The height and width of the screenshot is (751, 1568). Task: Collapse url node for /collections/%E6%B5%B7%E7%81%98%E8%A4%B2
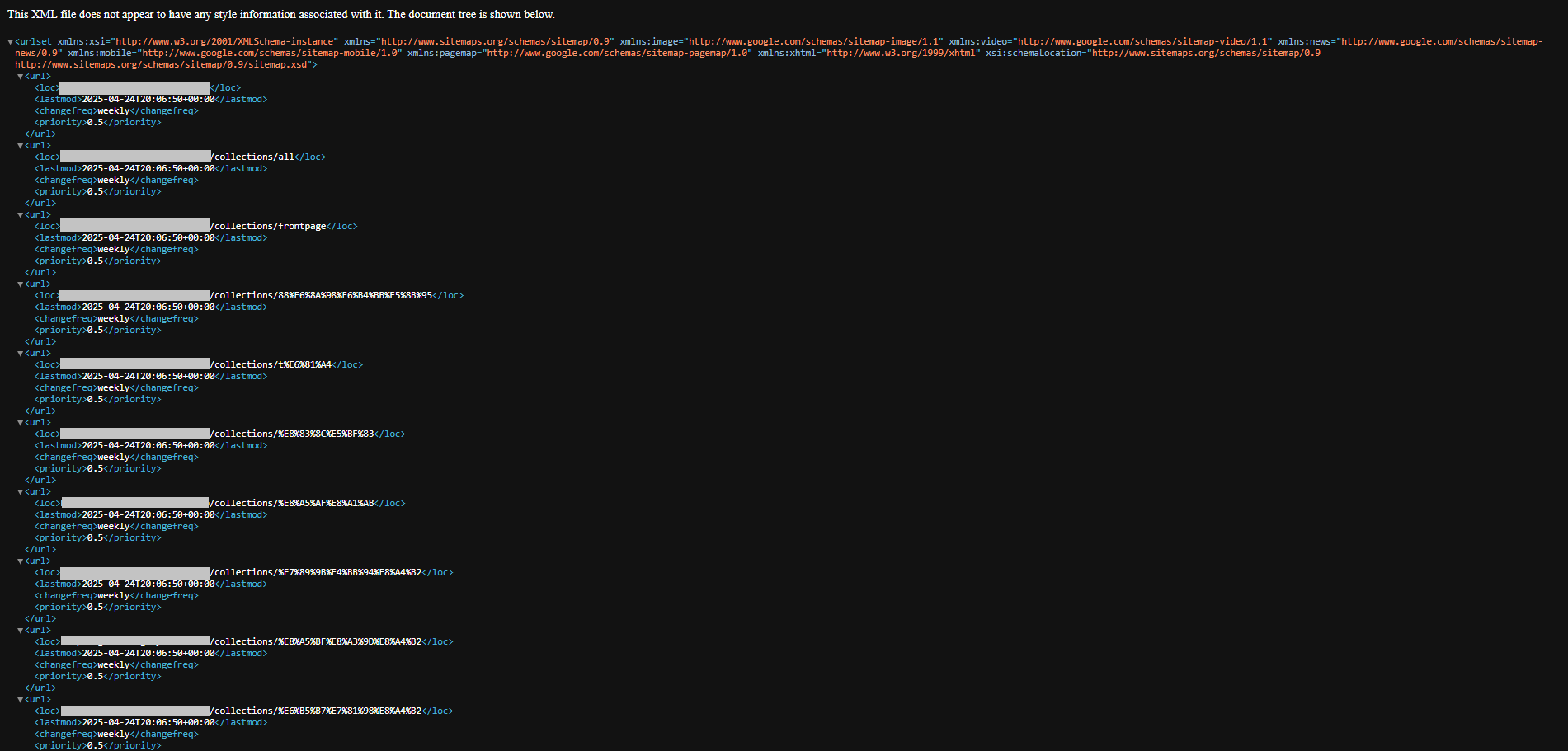21,699
